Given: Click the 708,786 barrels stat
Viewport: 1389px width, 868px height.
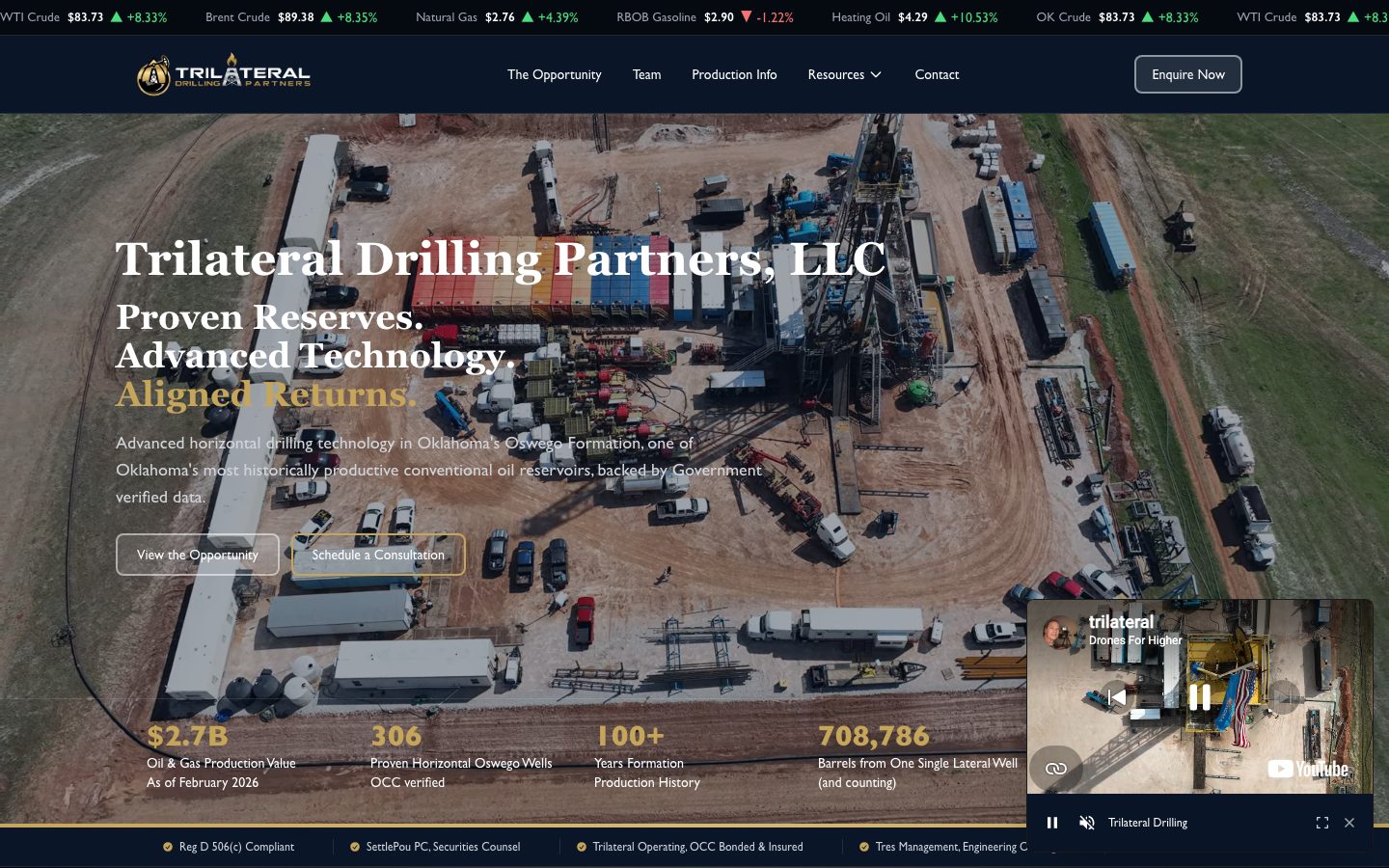Looking at the screenshot, I should [x=874, y=736].
